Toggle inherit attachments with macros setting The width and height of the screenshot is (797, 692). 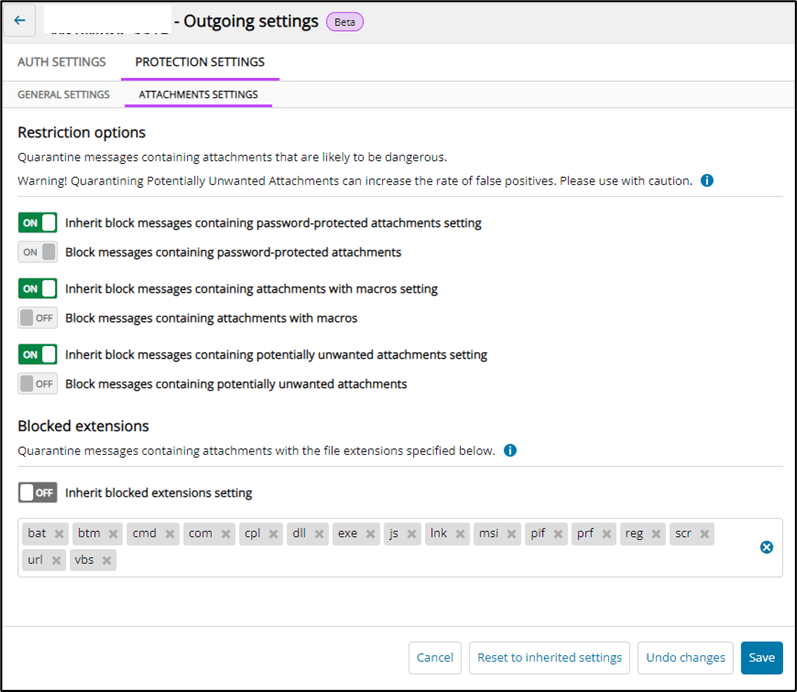38,289
